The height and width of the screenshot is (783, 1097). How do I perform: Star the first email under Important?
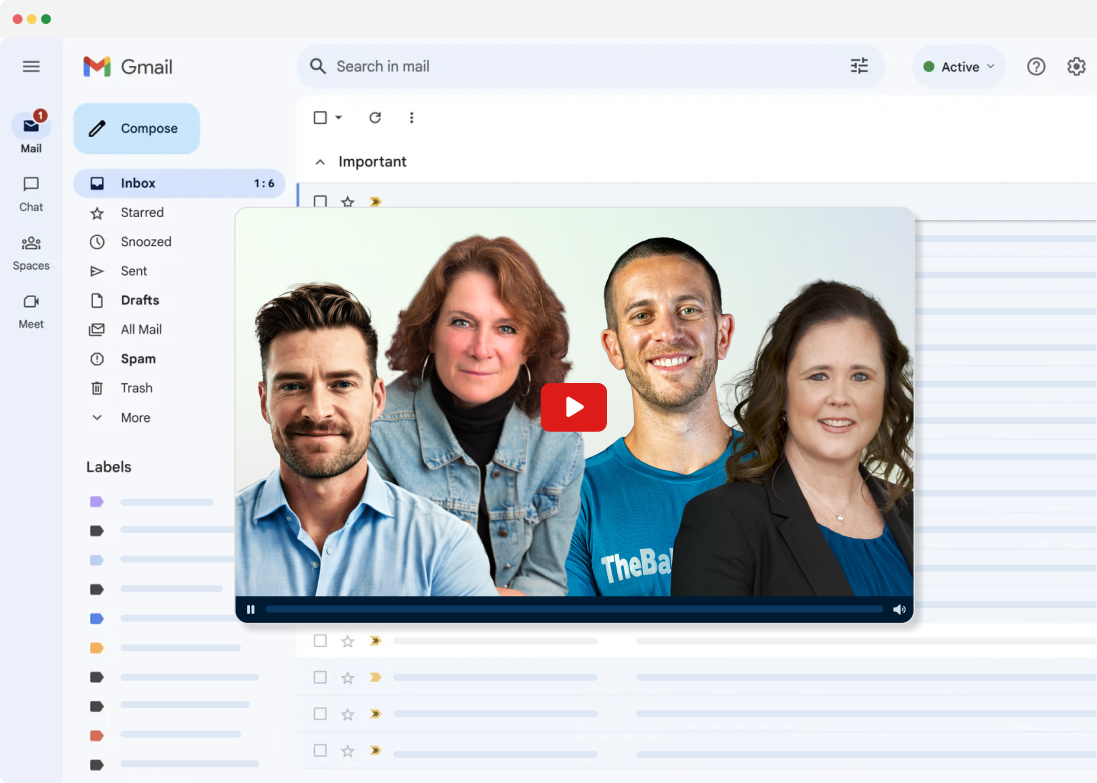(x=348, y=202)
